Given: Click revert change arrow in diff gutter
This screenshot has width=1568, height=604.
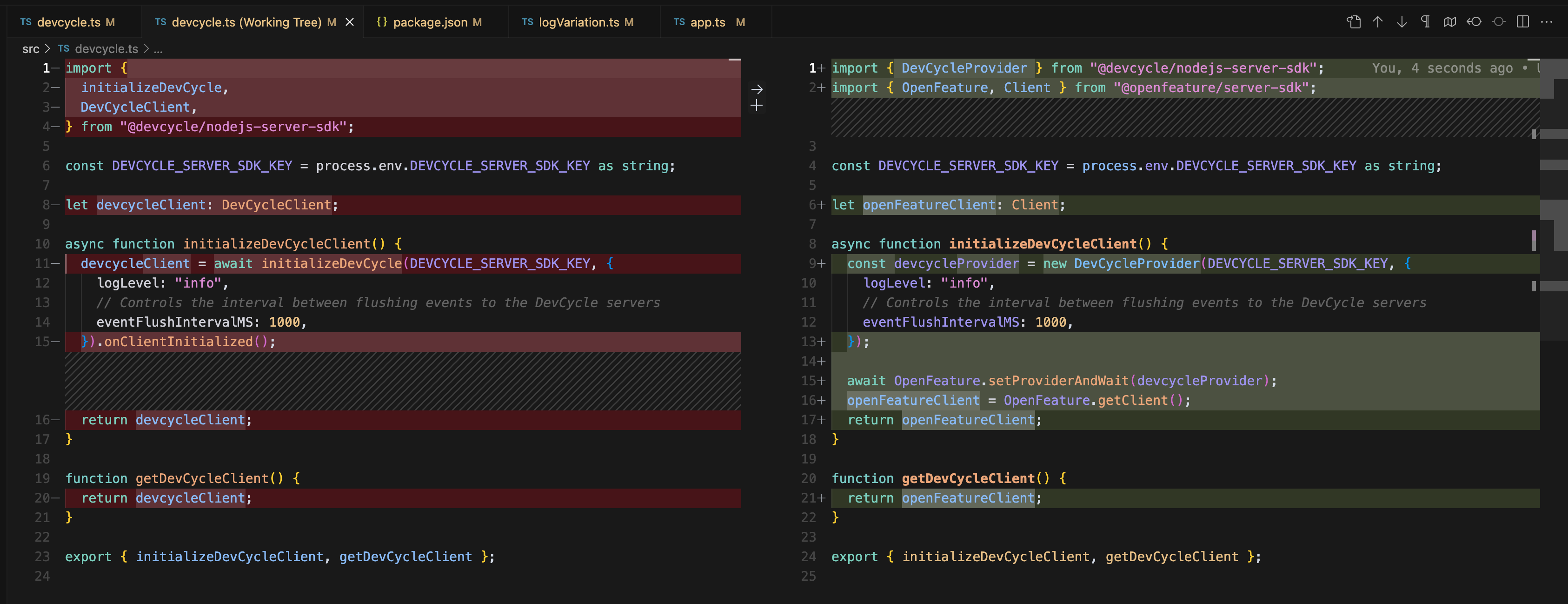Looking at the screenshot, I should point(756,89).
